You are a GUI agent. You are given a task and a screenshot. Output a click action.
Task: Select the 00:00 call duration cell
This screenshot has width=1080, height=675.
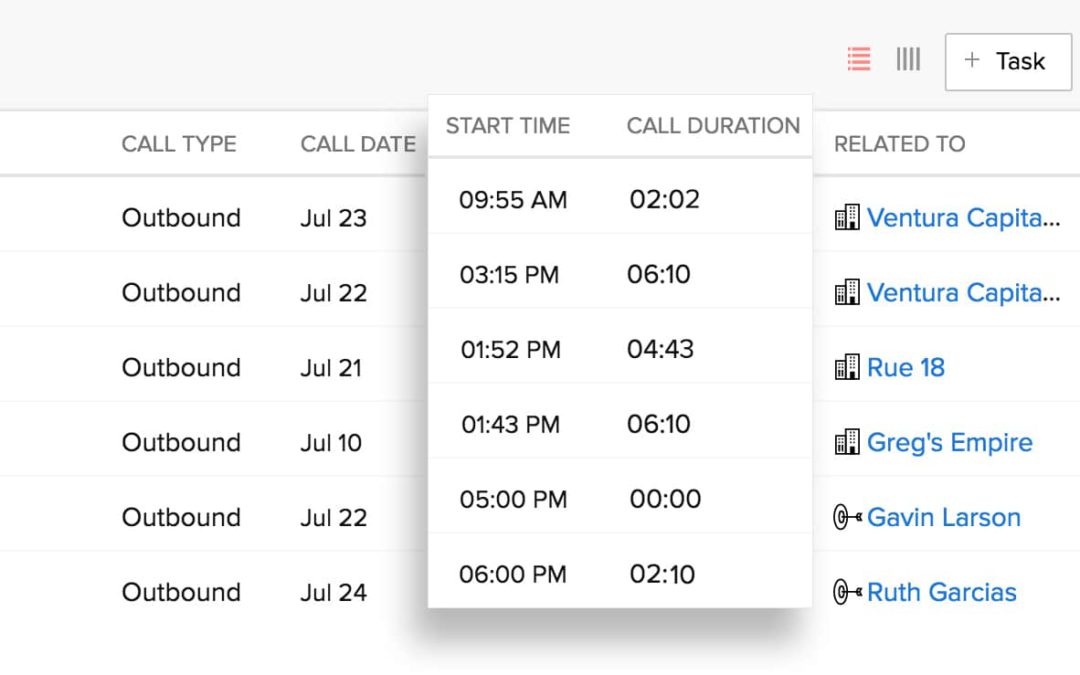[665, 499]
